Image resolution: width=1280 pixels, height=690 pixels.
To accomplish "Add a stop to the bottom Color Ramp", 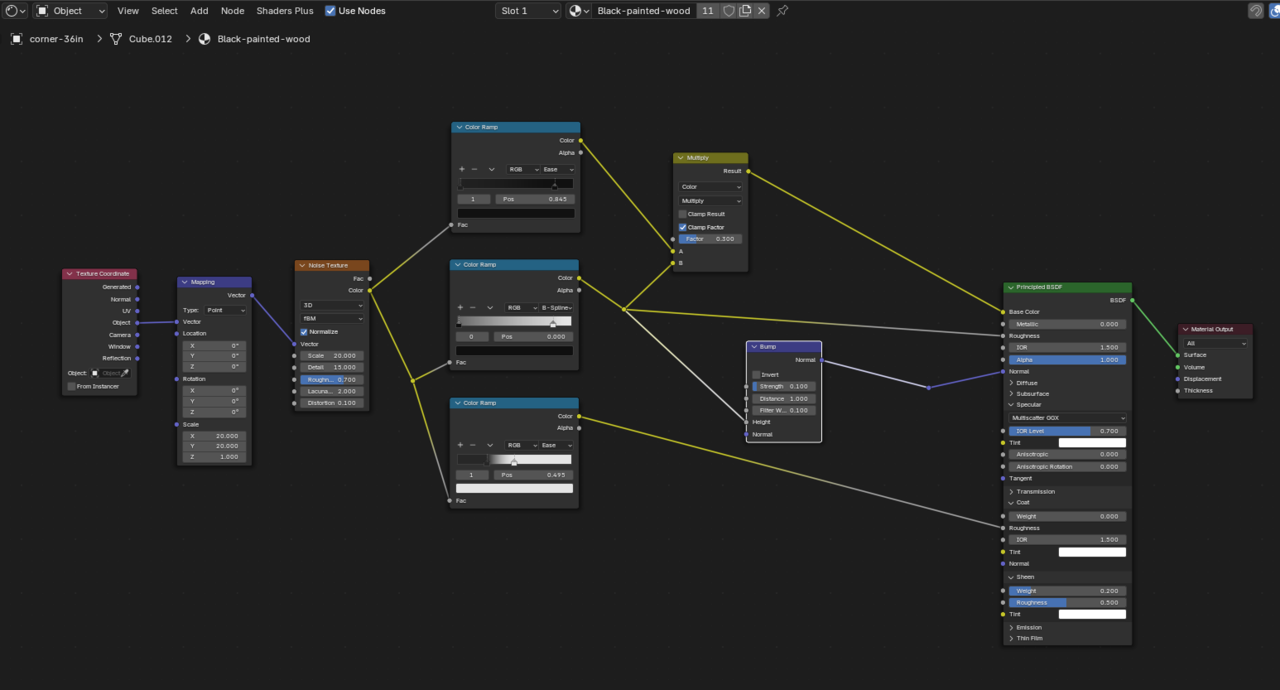I will pyautogui.click(x=462, y=446).
